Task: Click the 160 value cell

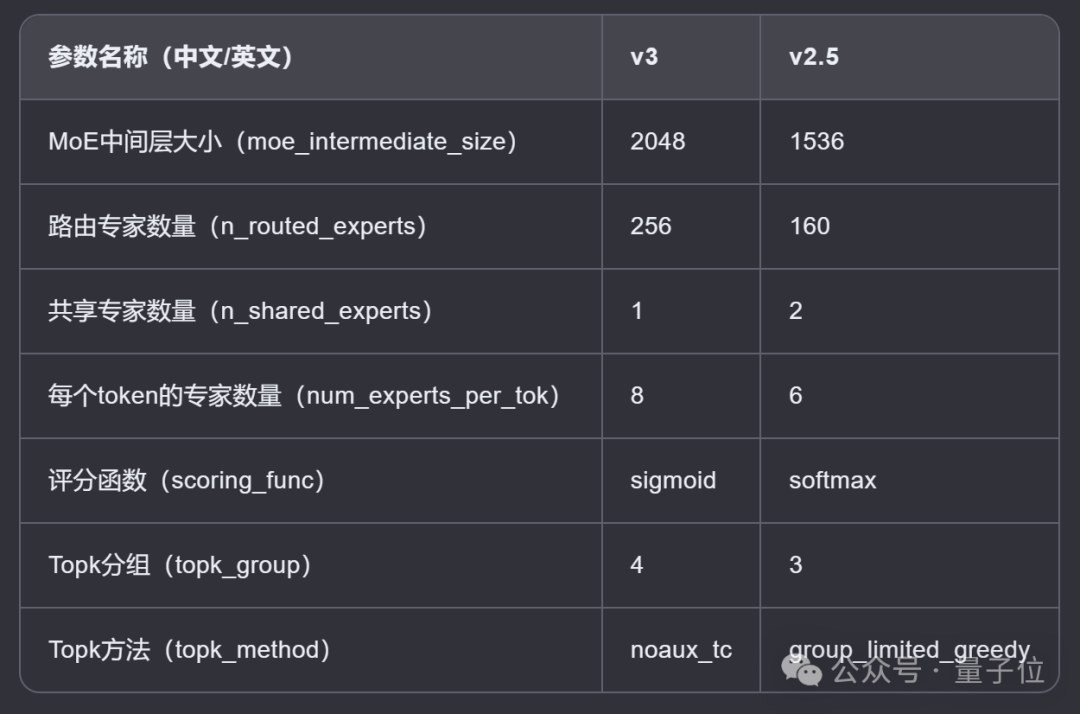Action: [809, 227]
